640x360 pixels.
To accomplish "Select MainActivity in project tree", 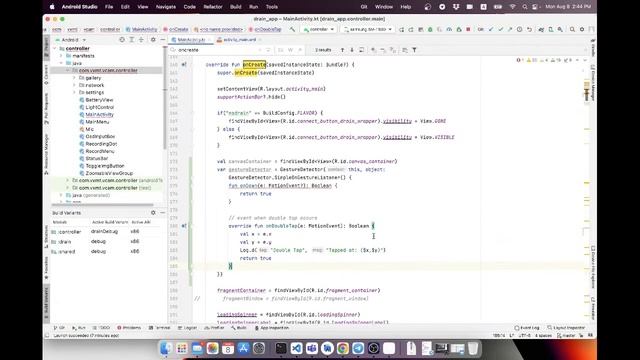I will [x=99, y=114].
